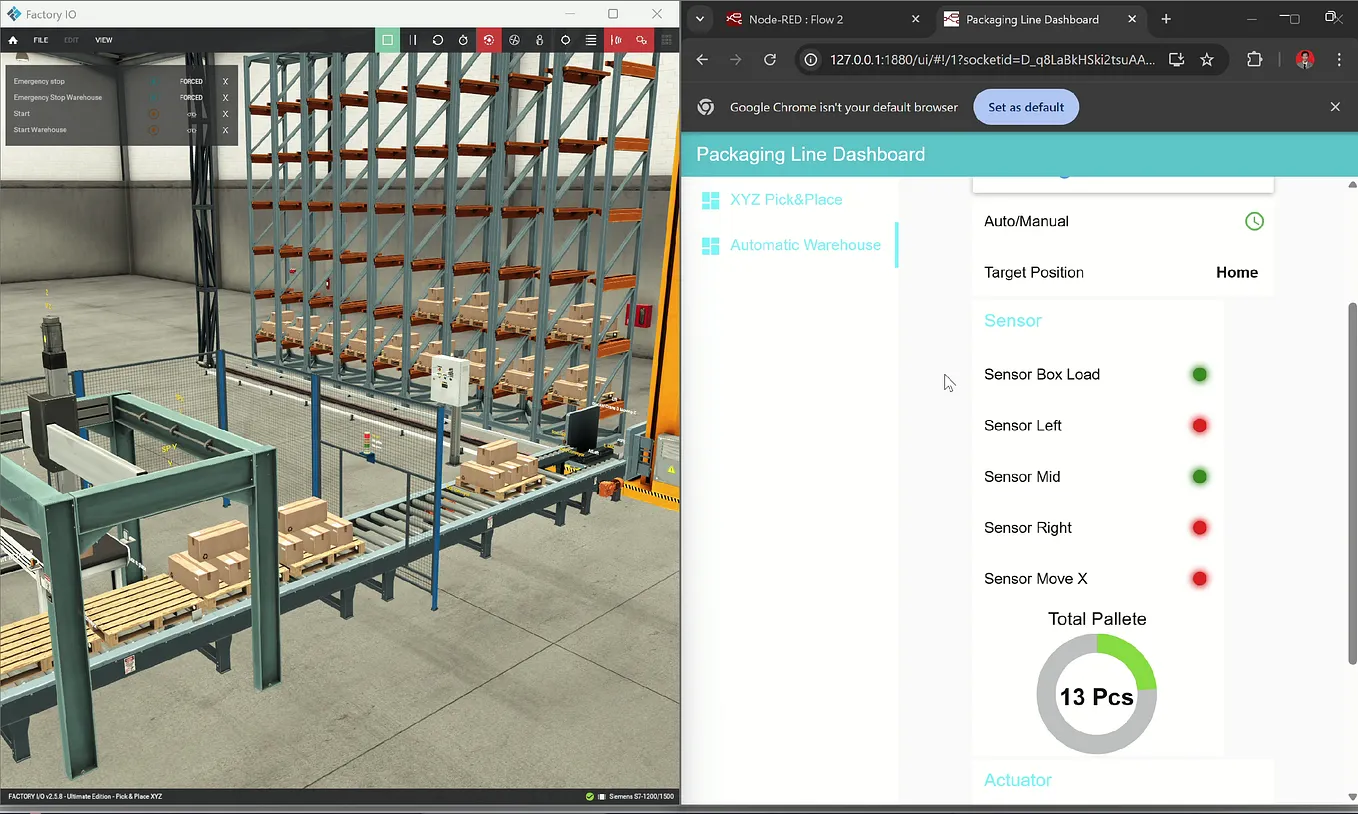Toggle the Auto/Manual clock switch
The image size is (1358, 814).
(x=1254, y=221)
